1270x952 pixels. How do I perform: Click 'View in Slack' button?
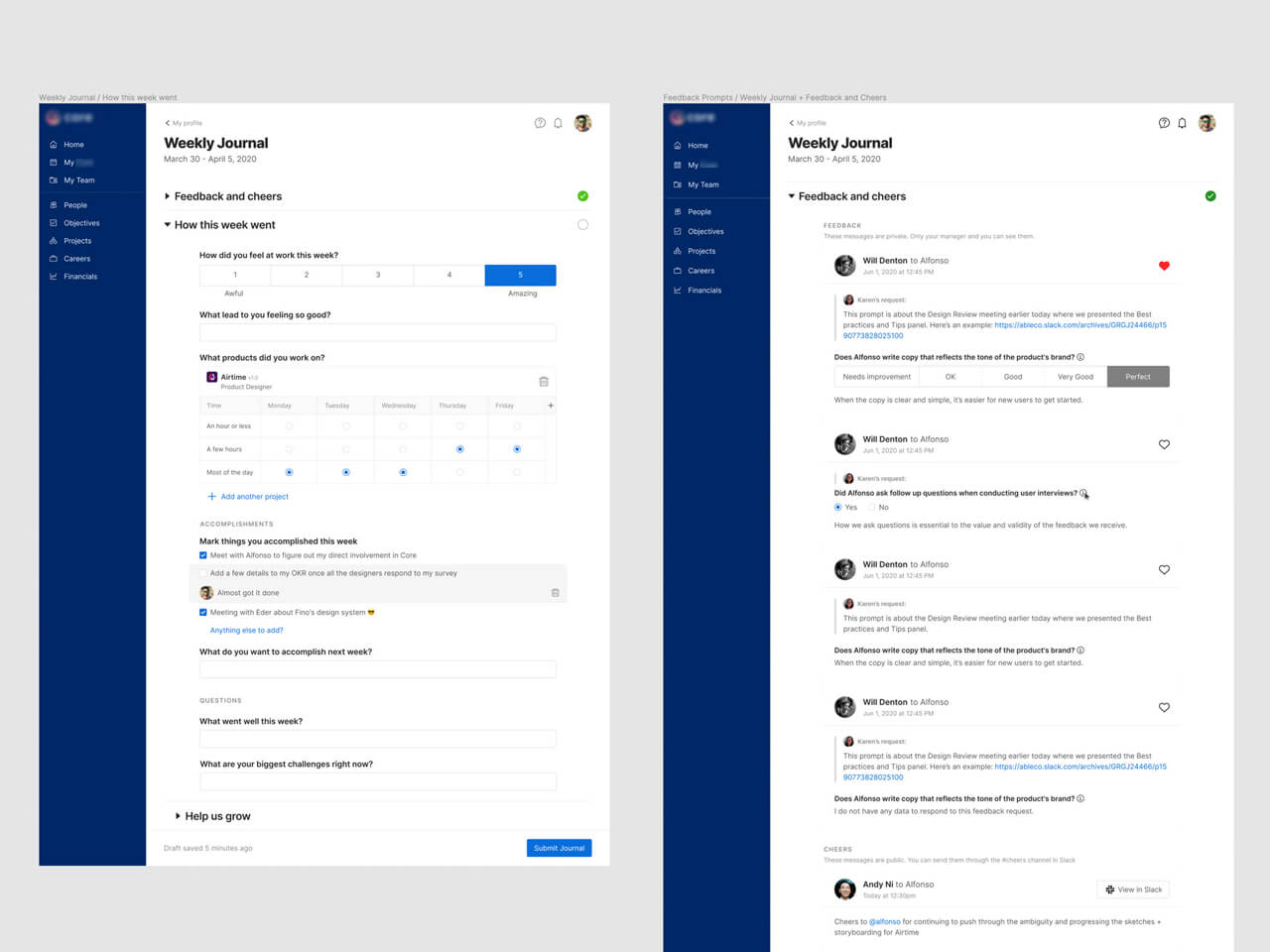pyautogui.click(x=1133, y=890)
